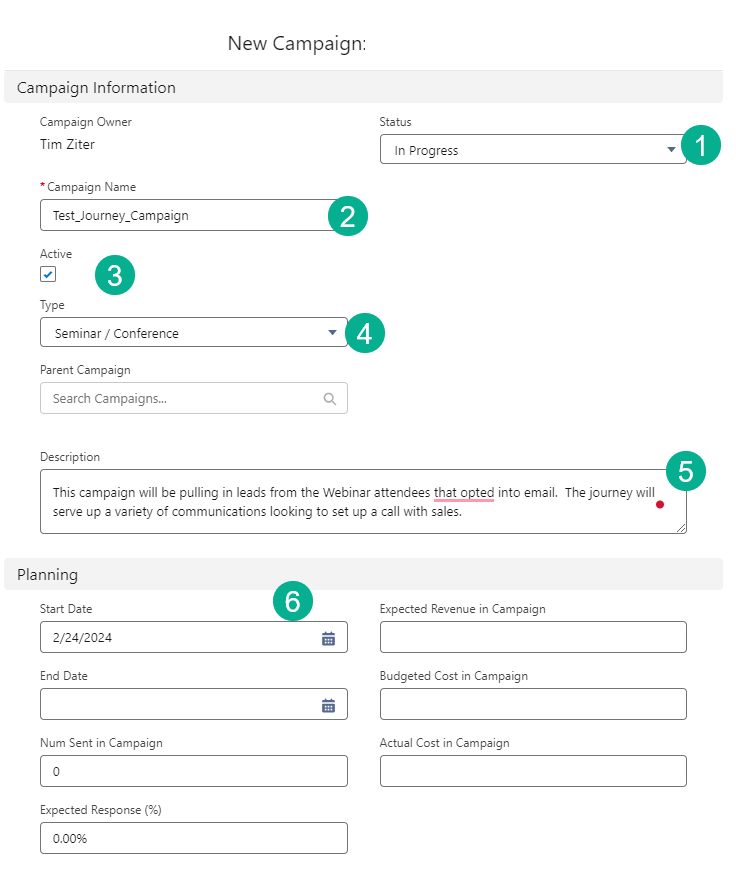
Task: Click the Expected Response (%) value field
Action: [193, 838]
